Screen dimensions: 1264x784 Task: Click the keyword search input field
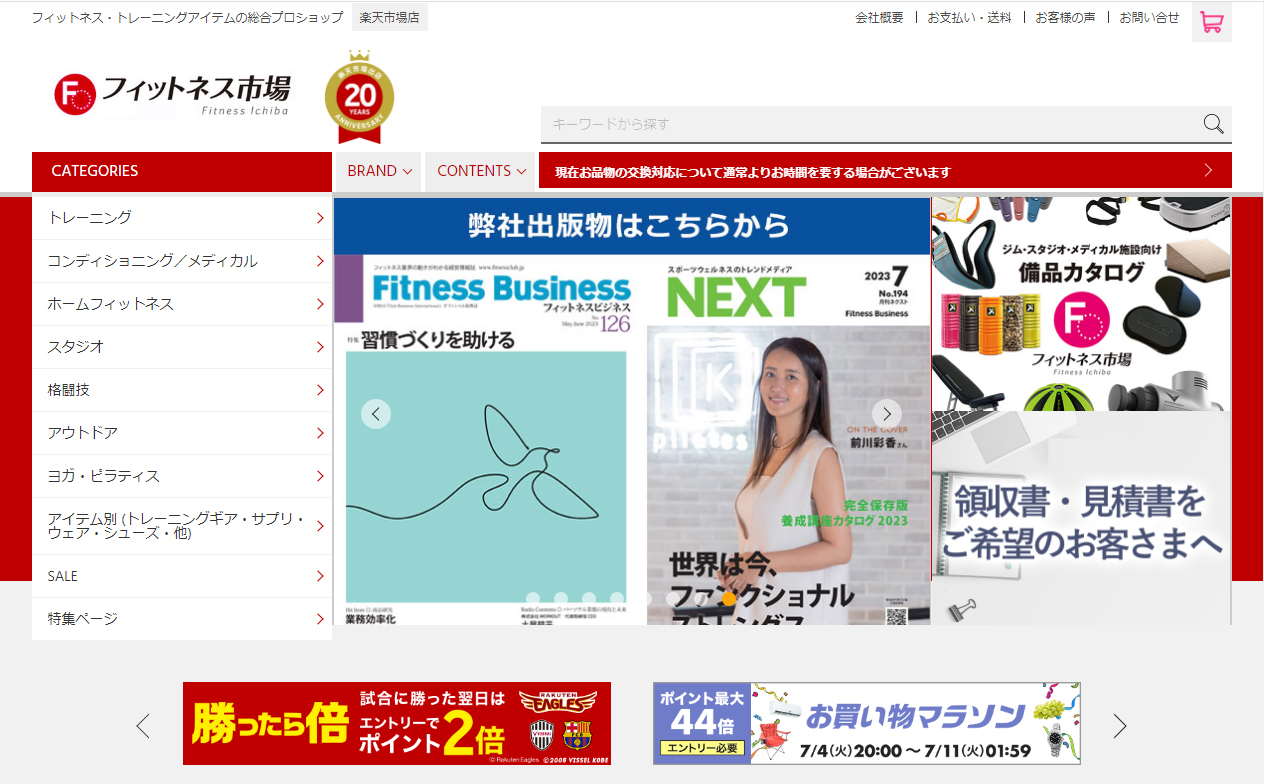[x=870, y=124]
